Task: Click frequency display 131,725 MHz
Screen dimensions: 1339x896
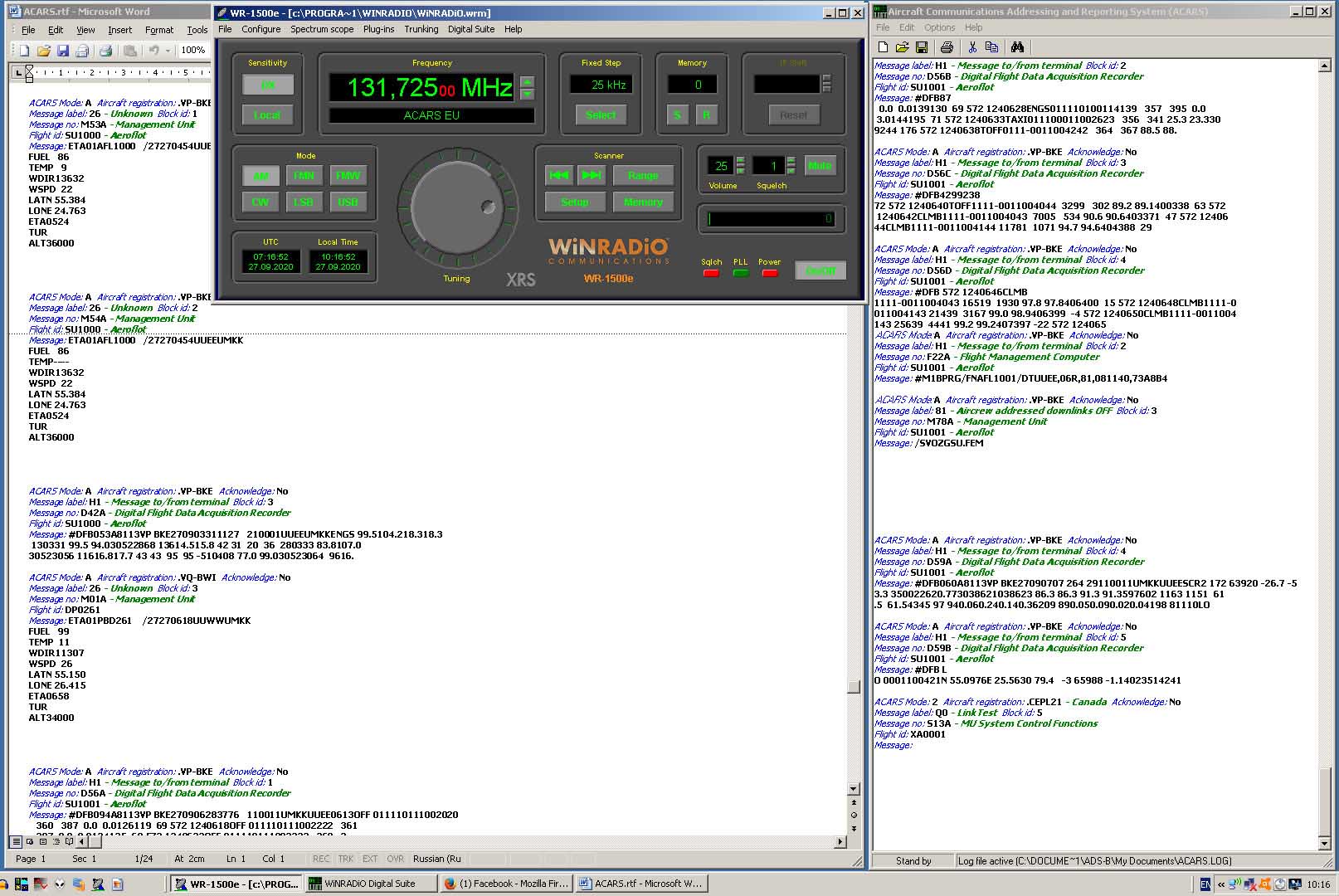Action: pos(421,87)
